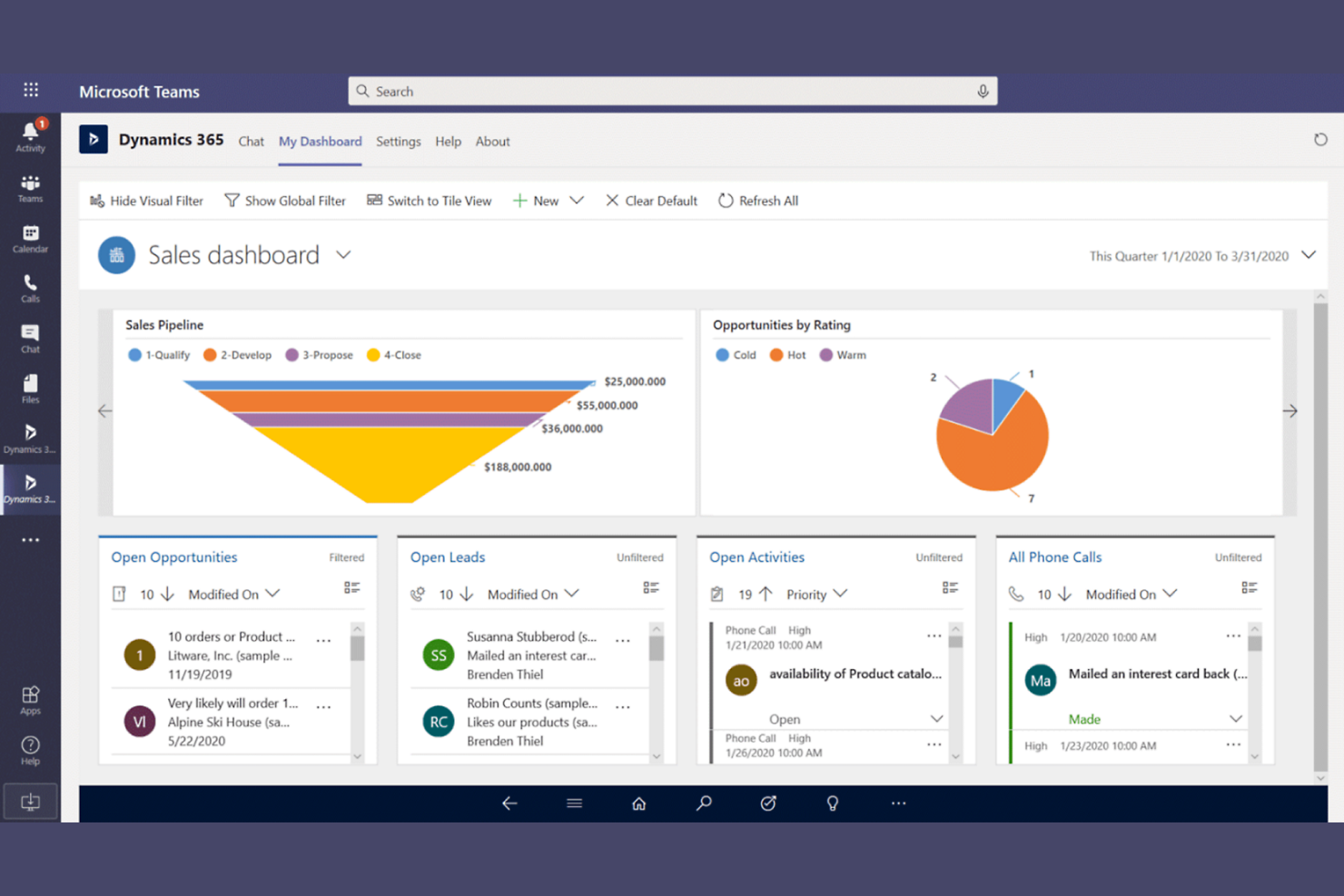The height and width of the screenshot is (896, 1344).
Task: Open the This Quarter date range dropdown
Action: (x=1309, y=255)
